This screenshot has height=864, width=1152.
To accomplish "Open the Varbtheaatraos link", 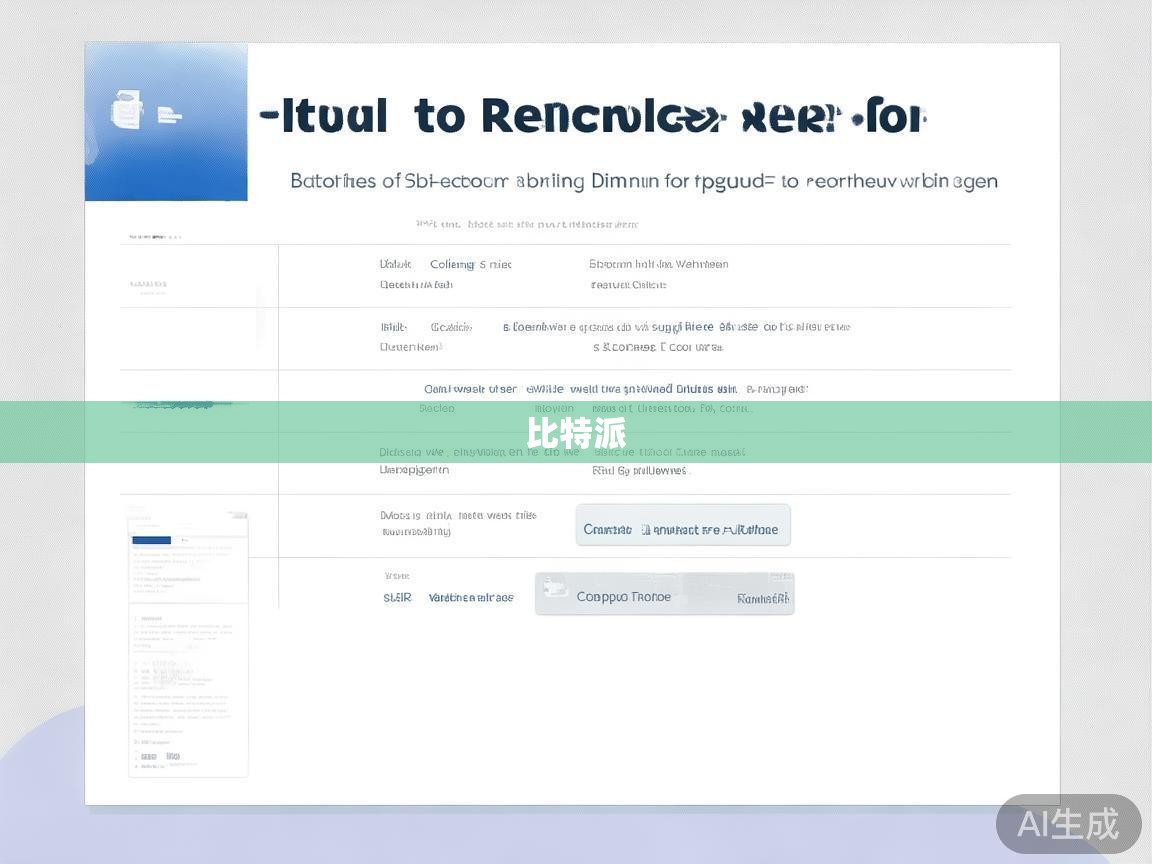I will pyautogui.click(x=470, y=598).
